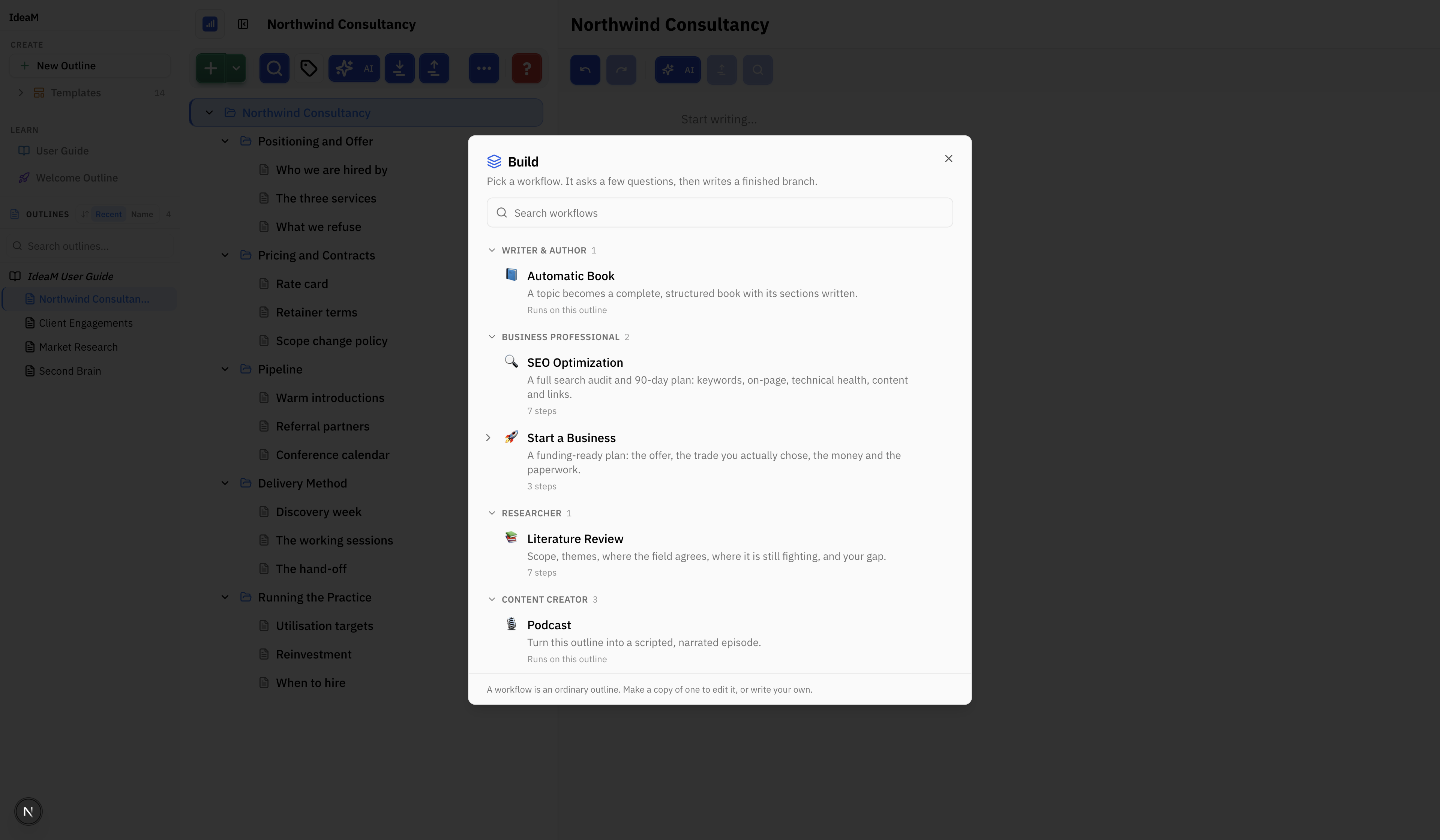Open the add node dropdown arrow
The width and height of the screenshot is (1440, 840).
tap(236, 69)
